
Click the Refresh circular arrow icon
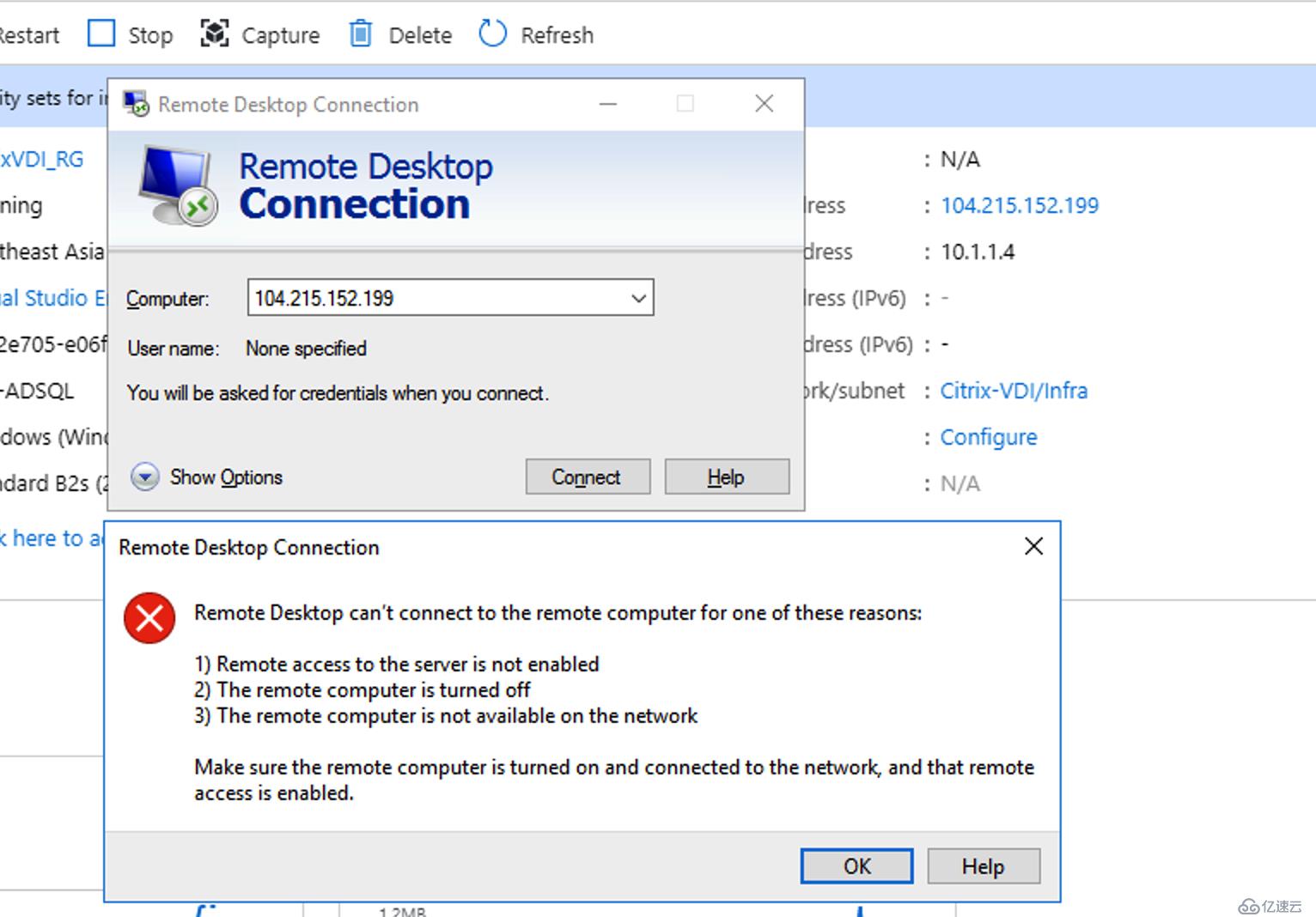(492, 33)
